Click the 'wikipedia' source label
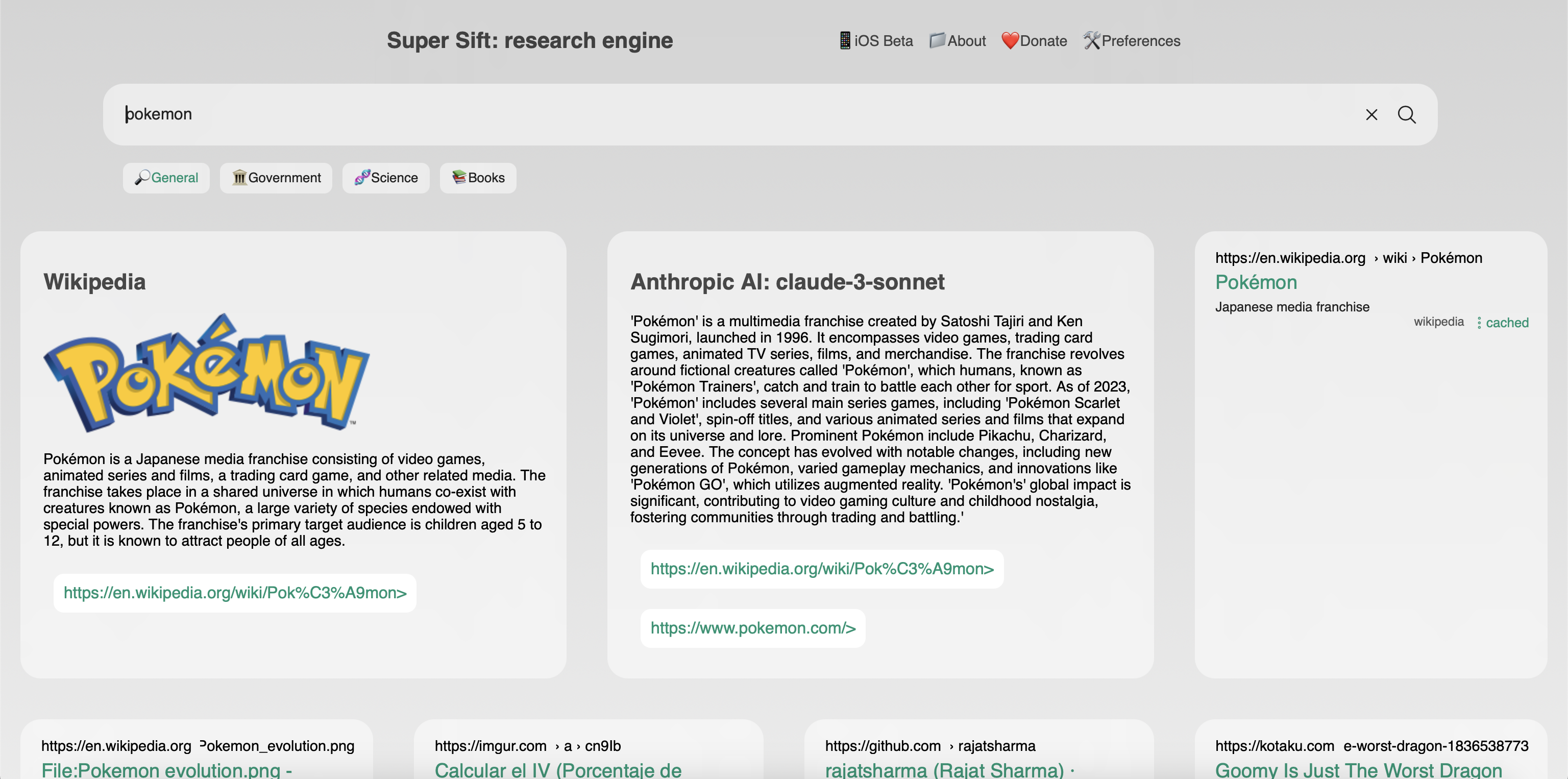This screenshot has height=779, width=1568. 1438,321
